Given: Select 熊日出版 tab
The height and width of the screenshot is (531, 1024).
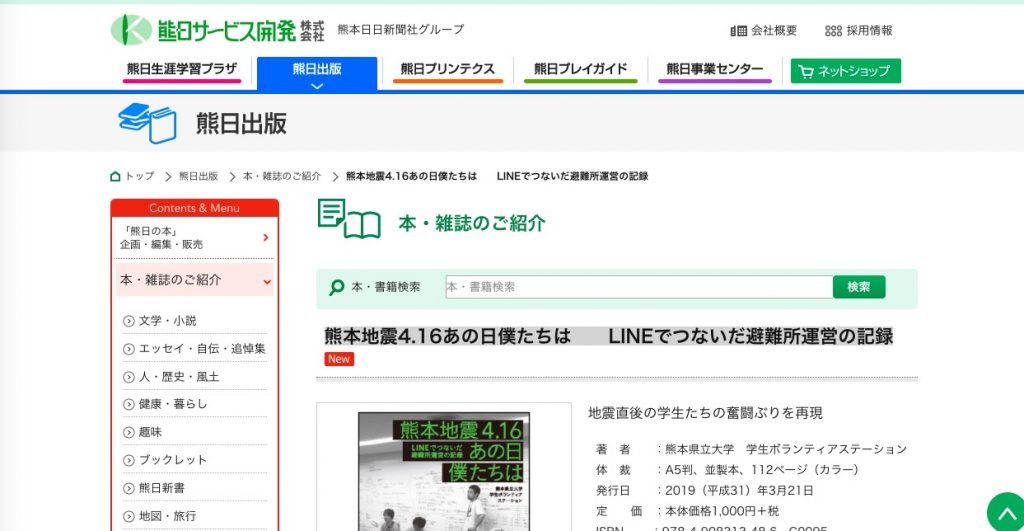Looking at the screenshot, I should (317, 73).
